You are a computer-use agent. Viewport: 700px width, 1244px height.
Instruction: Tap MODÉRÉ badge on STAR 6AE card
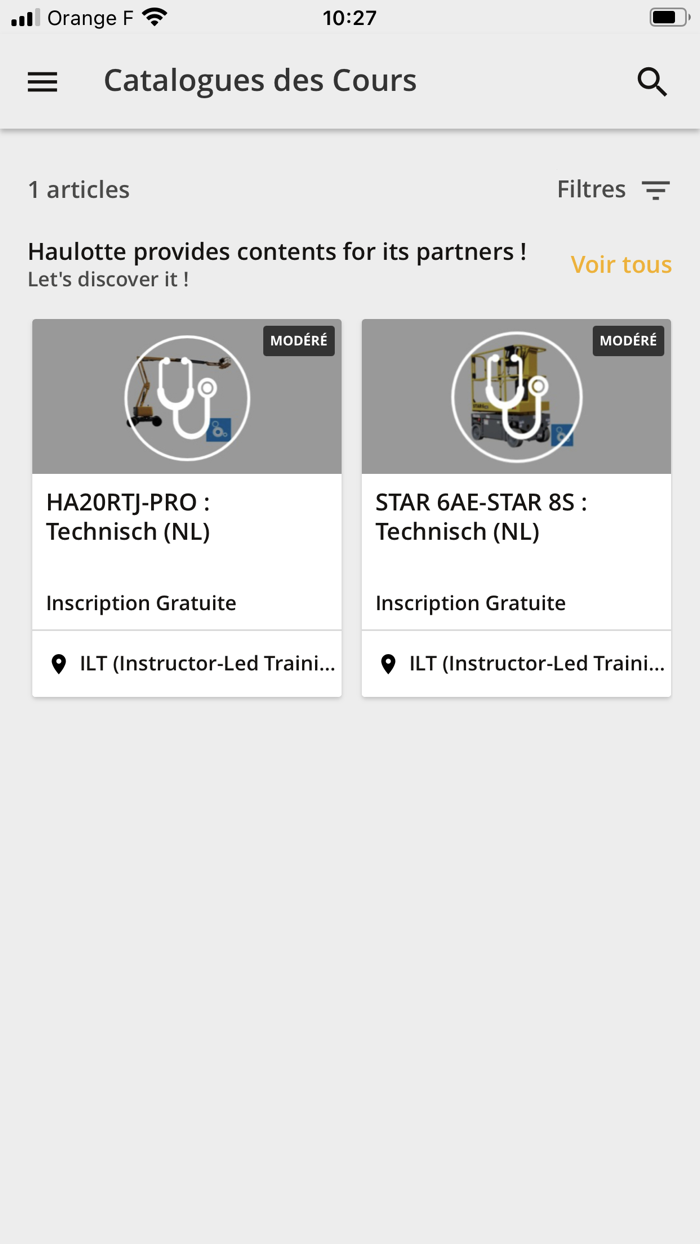(x=628, y=341)
